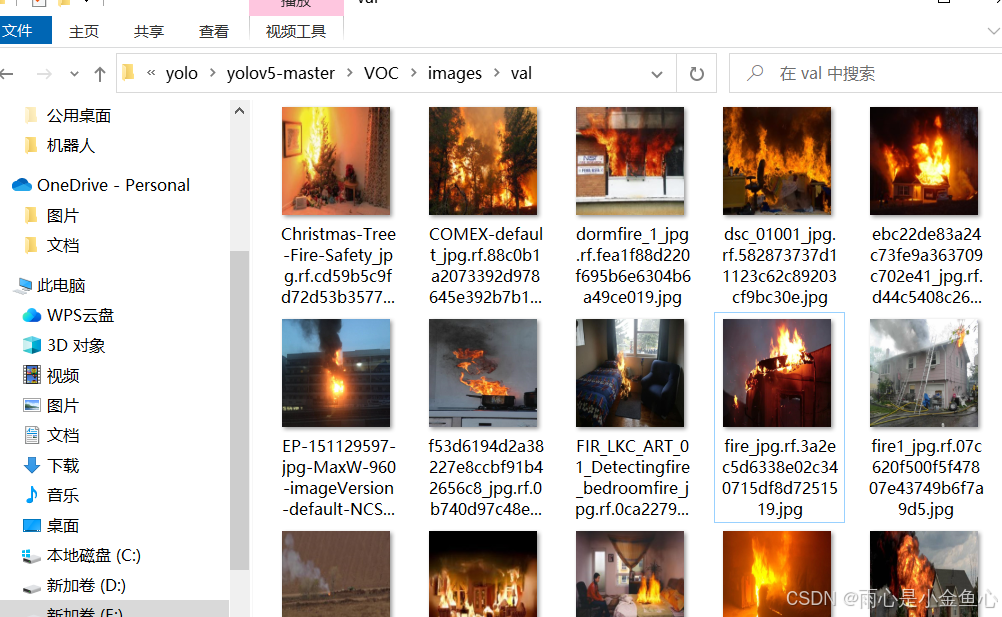The height and width of the screenshot is (617, 1002).
Task: Select Christmas-Tree-Fire-Safety image thumbnail
Action: (x=336, y=161)
